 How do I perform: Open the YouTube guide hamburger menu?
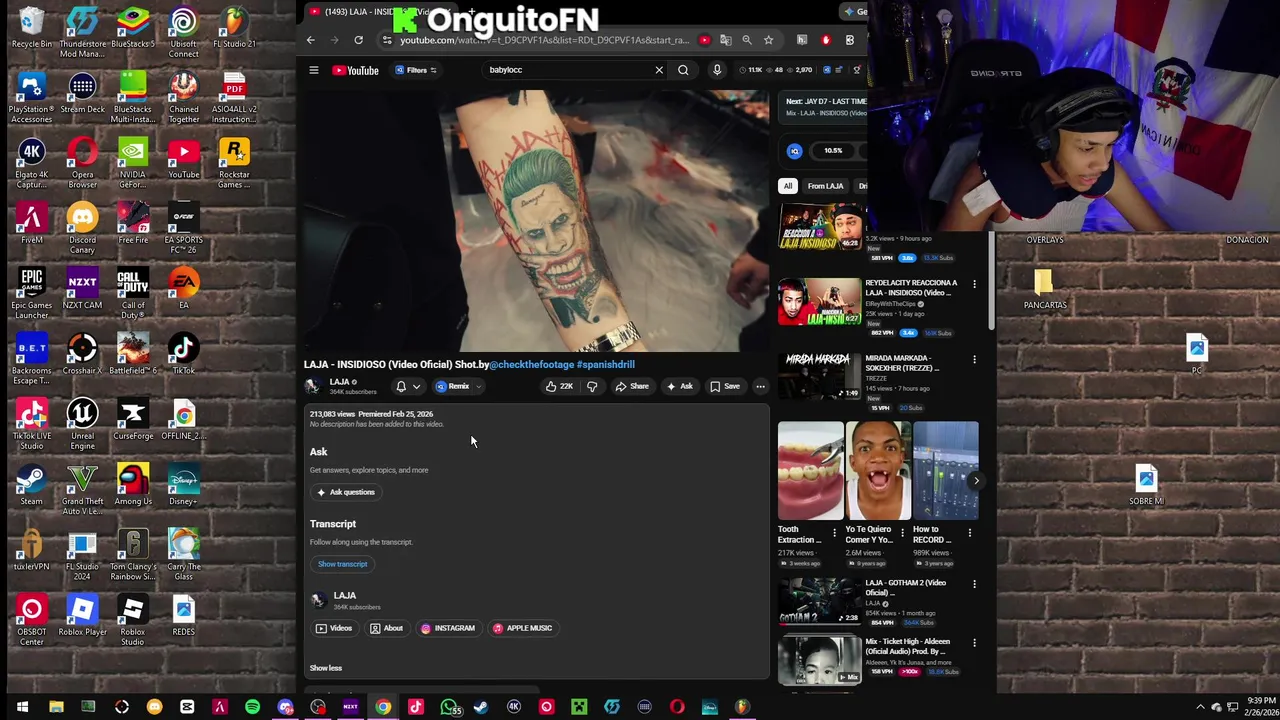tap(313, 70)
